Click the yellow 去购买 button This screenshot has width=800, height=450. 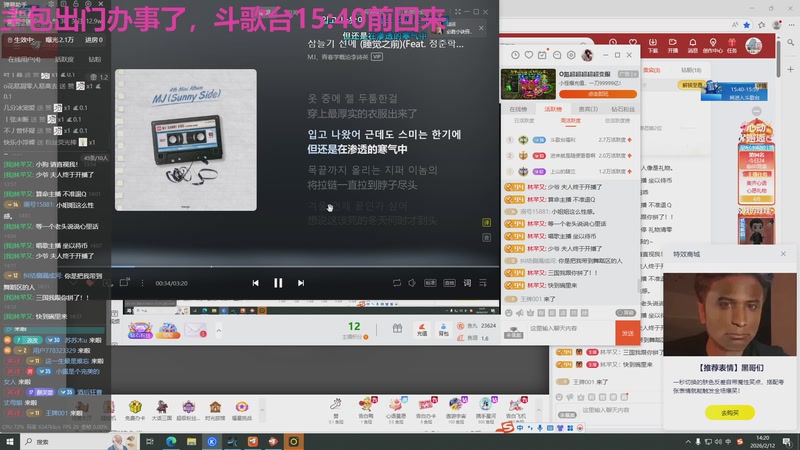[730, 412]
